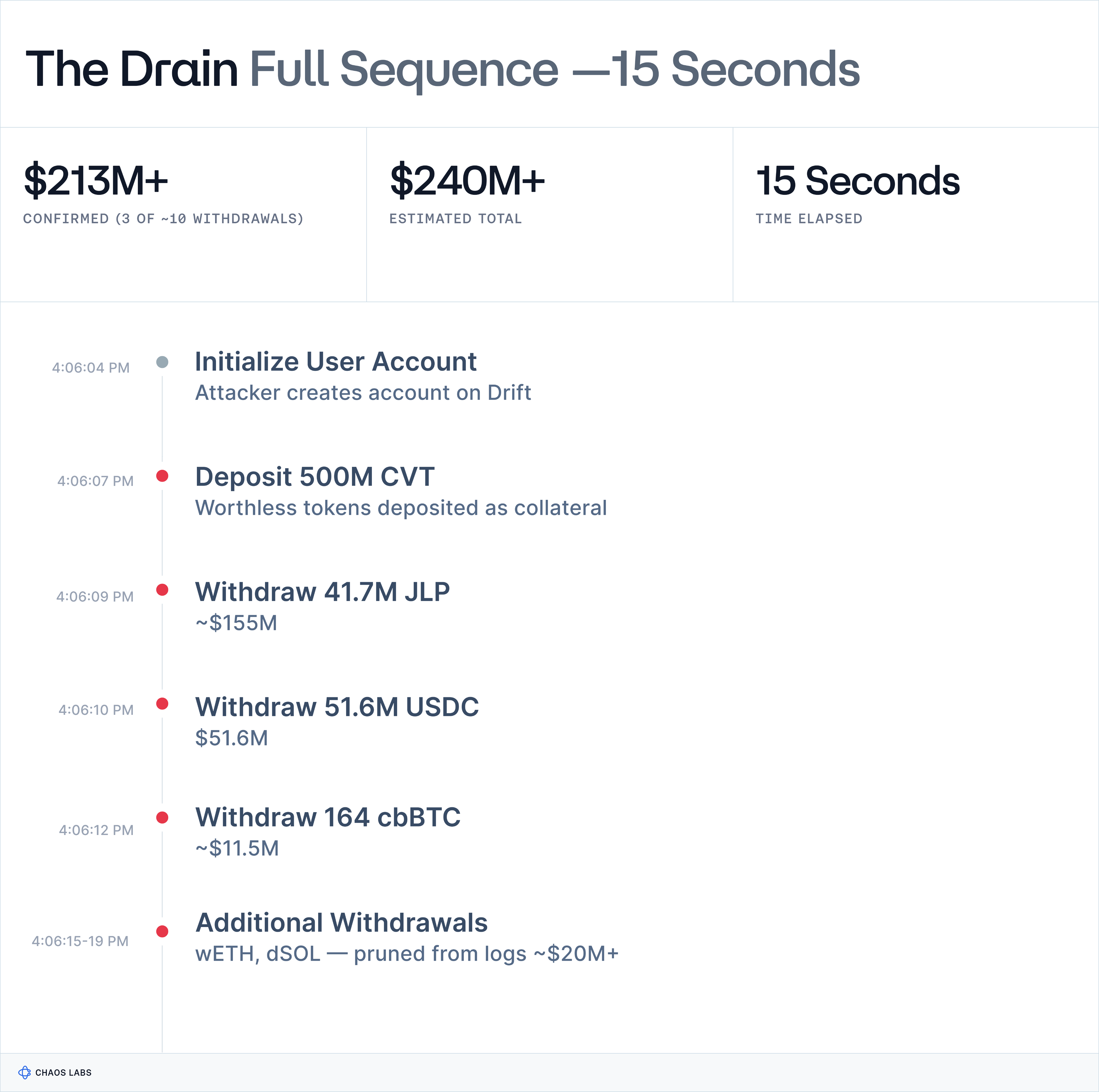Click the 4:06:15-19 PM timestamp
The width and height of the screenshot is (1099, 1092).
pos(80,941)
